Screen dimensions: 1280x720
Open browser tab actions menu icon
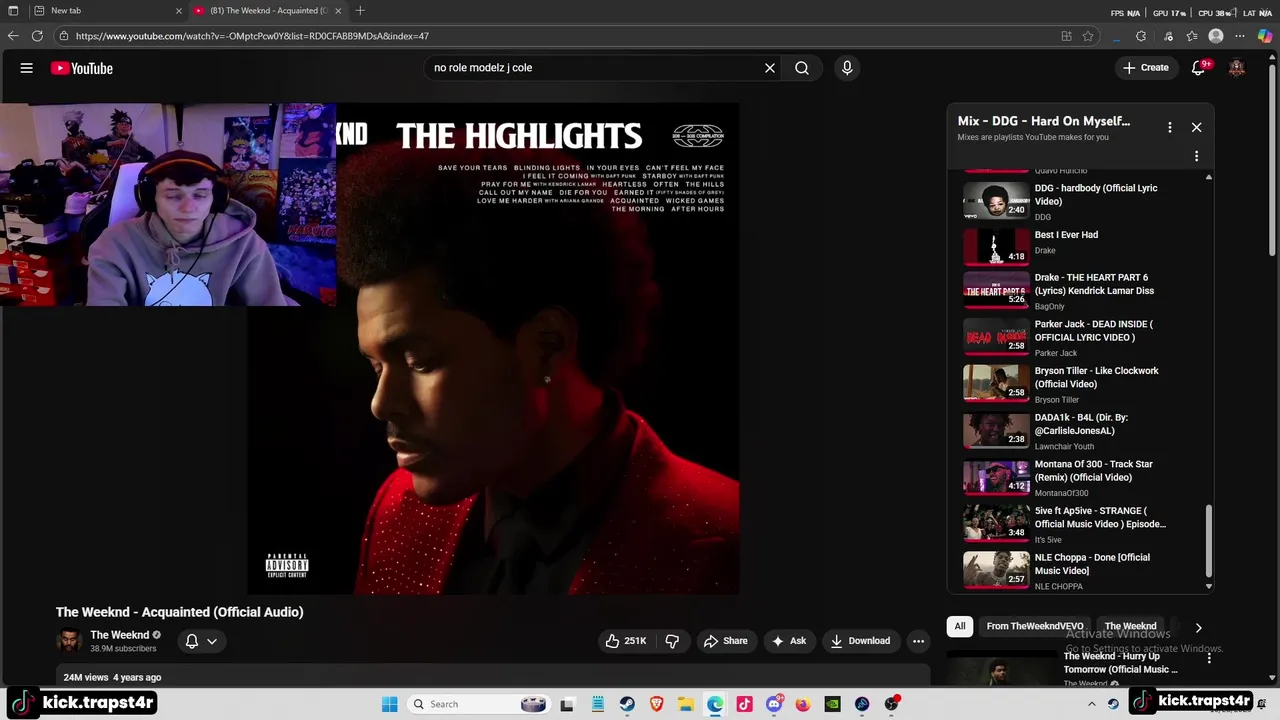[x=13, y=11]
